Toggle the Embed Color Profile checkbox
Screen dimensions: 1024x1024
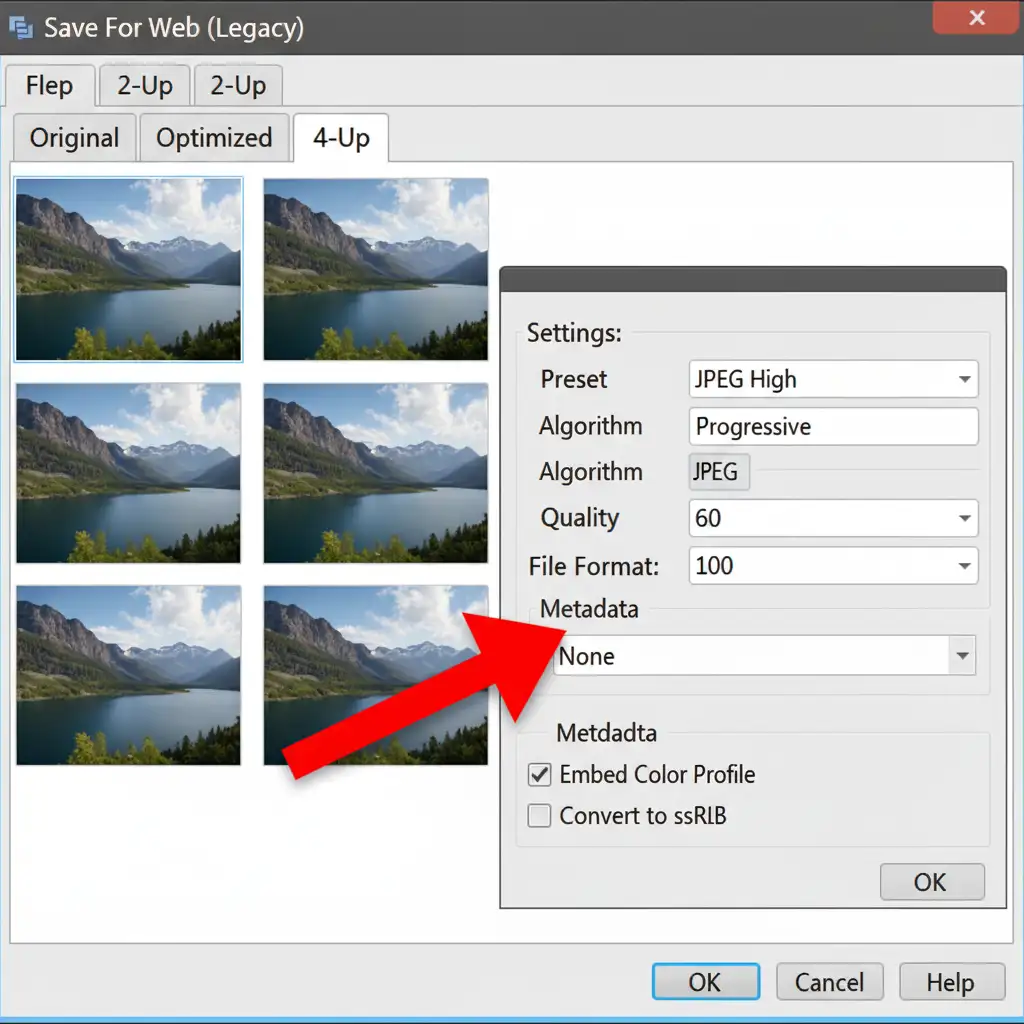(540, 775)
